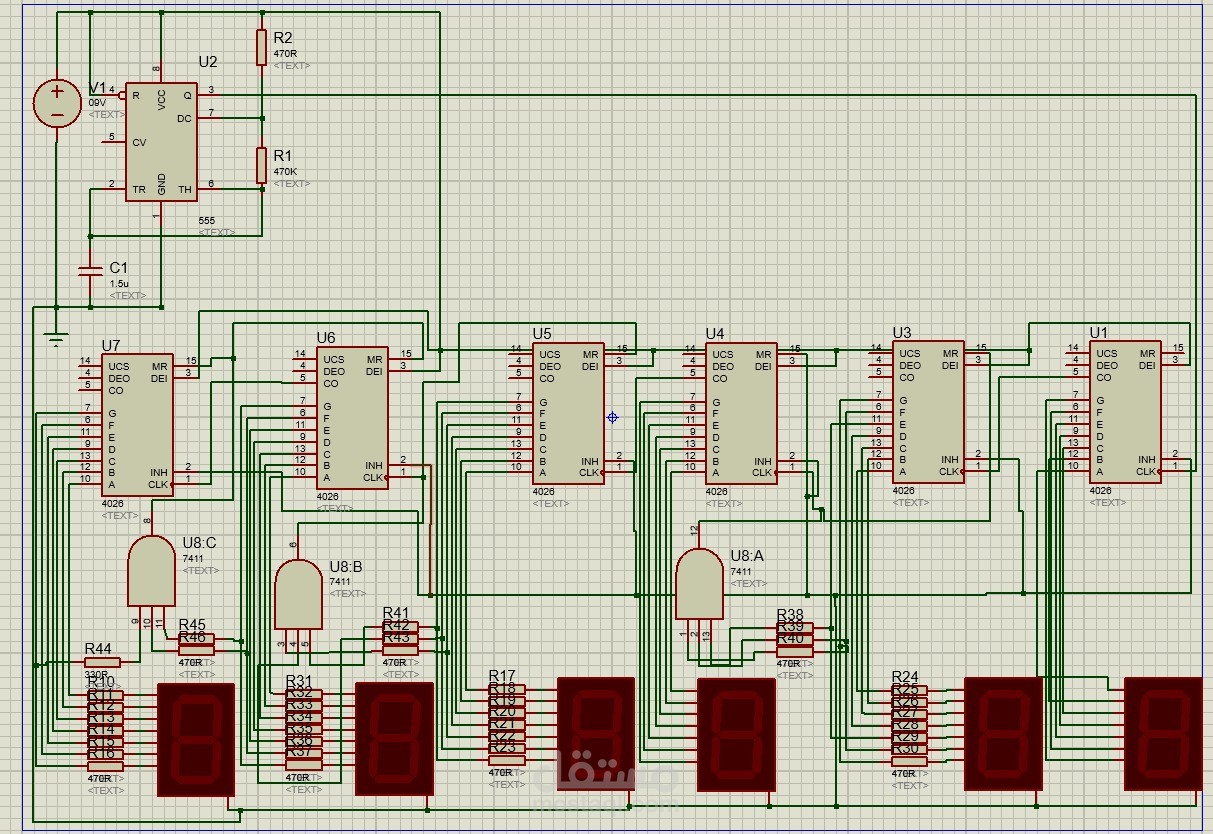
Task: Select the U5 4026 counter chip
Action: pos(568,414)
